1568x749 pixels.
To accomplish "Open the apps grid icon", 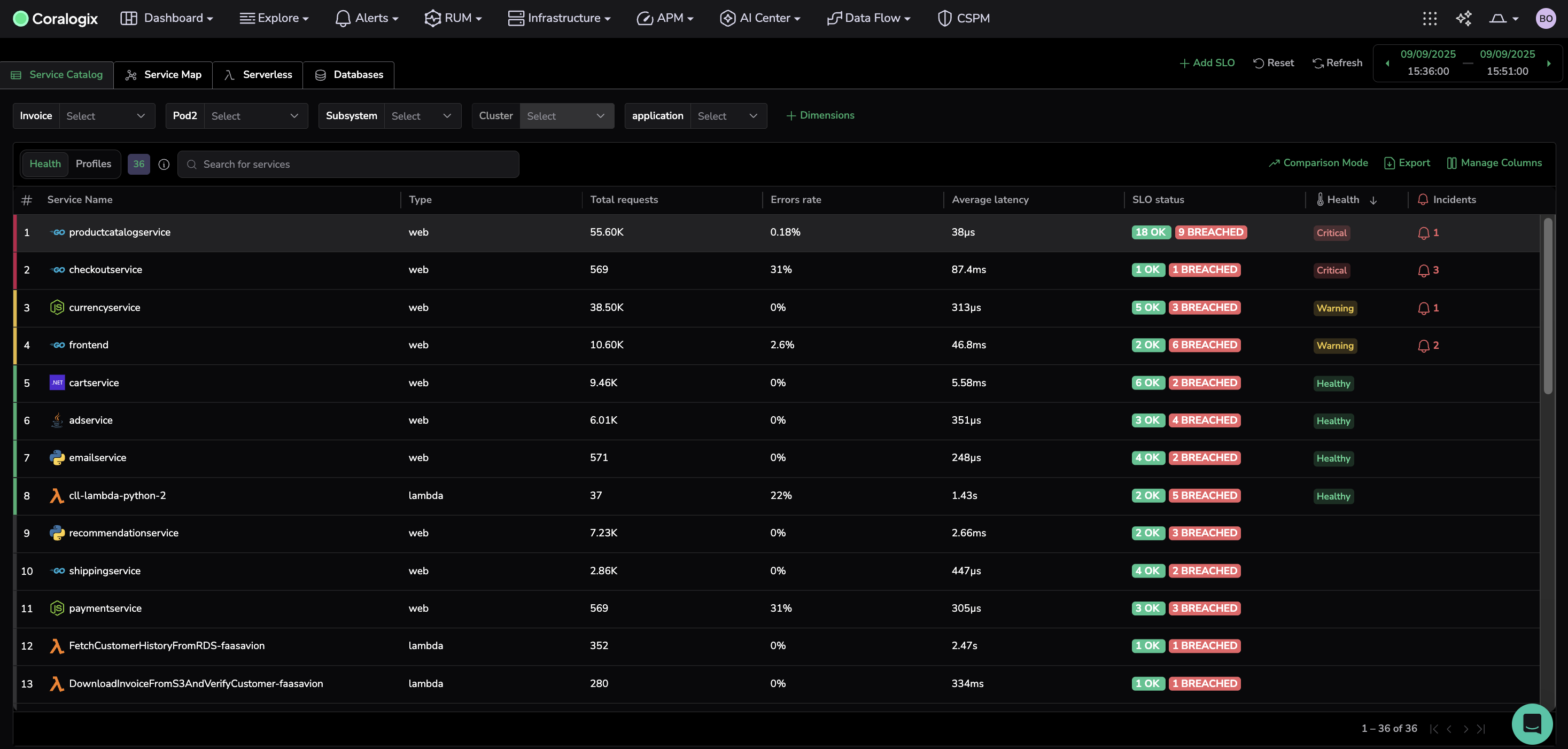I will (x=1429, y=18).
